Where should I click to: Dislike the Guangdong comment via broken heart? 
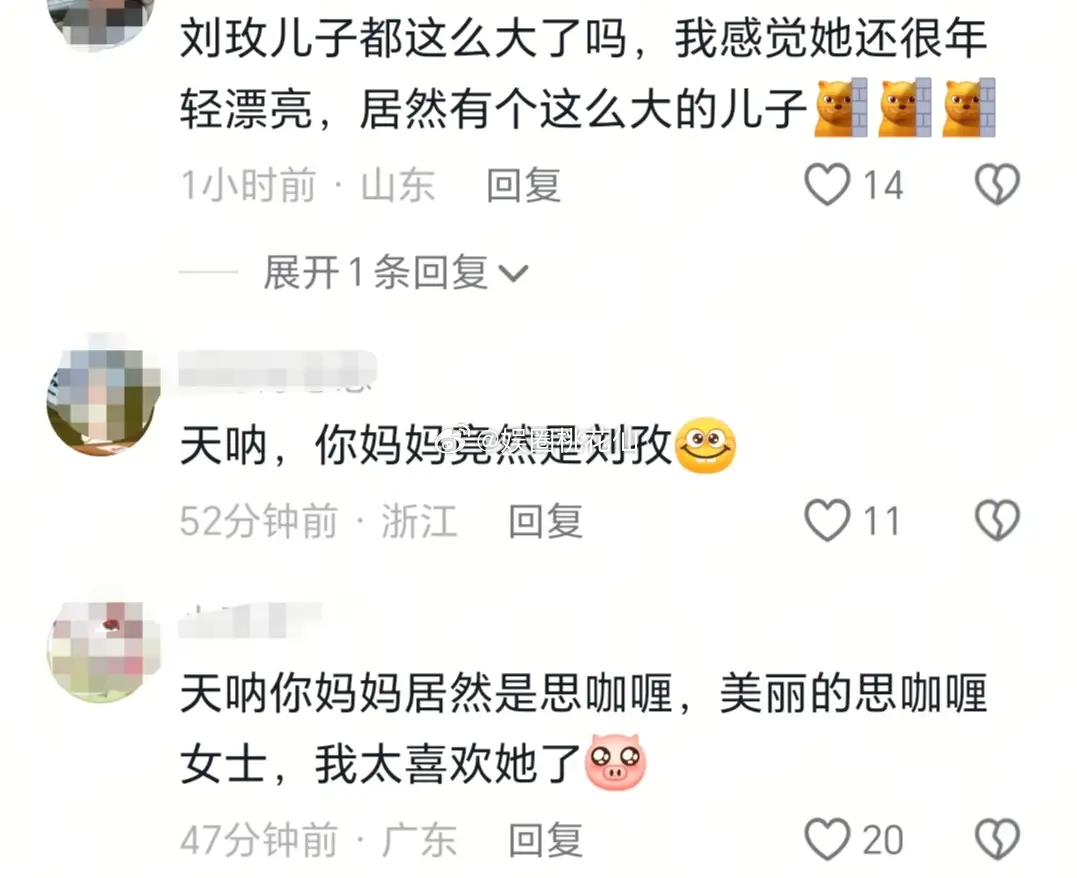[x=997, y=839]
